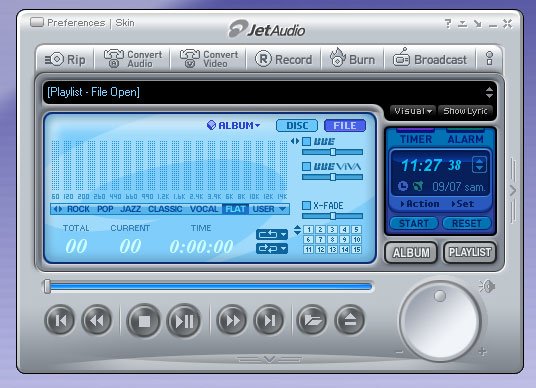This screenshot has height=388, width=536.
Task: Open the Rip CD tool
Action: point(65,59)
